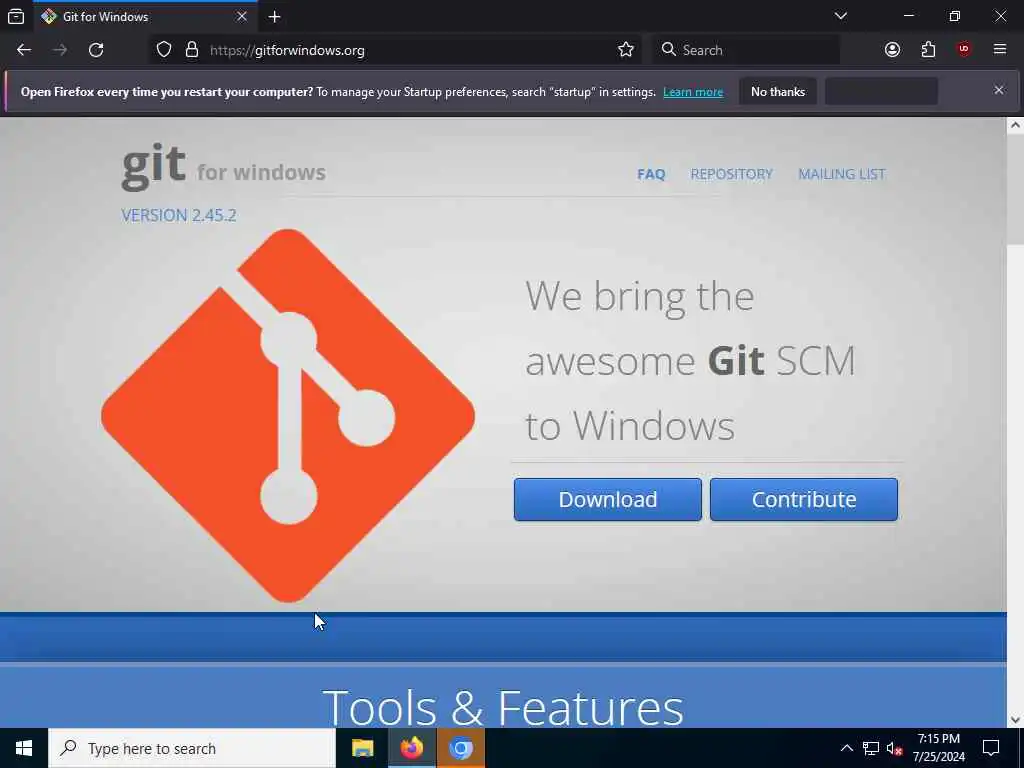Click the No thanks button
This screenshot has width=1024, height=768.
(x=778, y=92)
